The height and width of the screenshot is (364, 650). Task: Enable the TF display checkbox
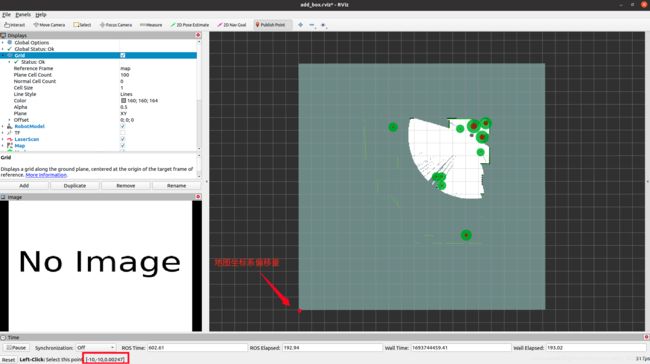(x=122, y=133)
